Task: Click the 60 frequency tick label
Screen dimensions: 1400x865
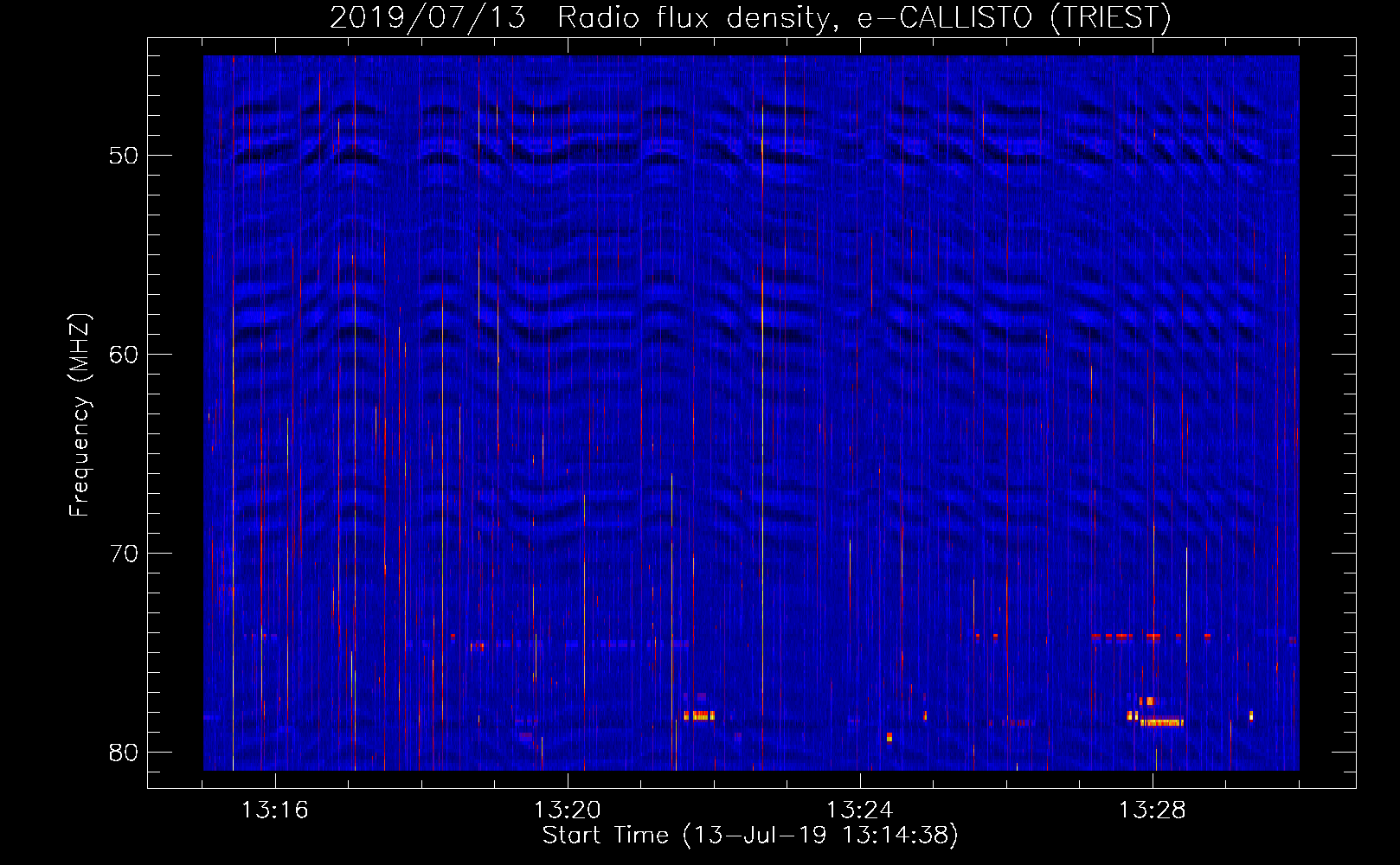Action: [124, 355]
